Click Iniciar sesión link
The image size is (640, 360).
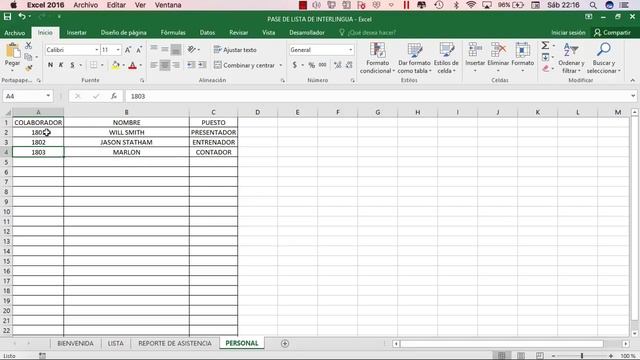coord(568,33)
